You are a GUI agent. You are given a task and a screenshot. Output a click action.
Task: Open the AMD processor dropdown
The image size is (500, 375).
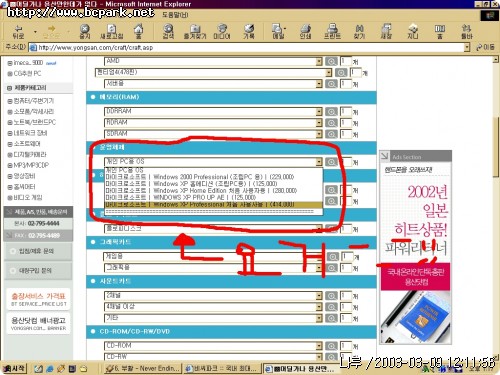tap(319, 61)
